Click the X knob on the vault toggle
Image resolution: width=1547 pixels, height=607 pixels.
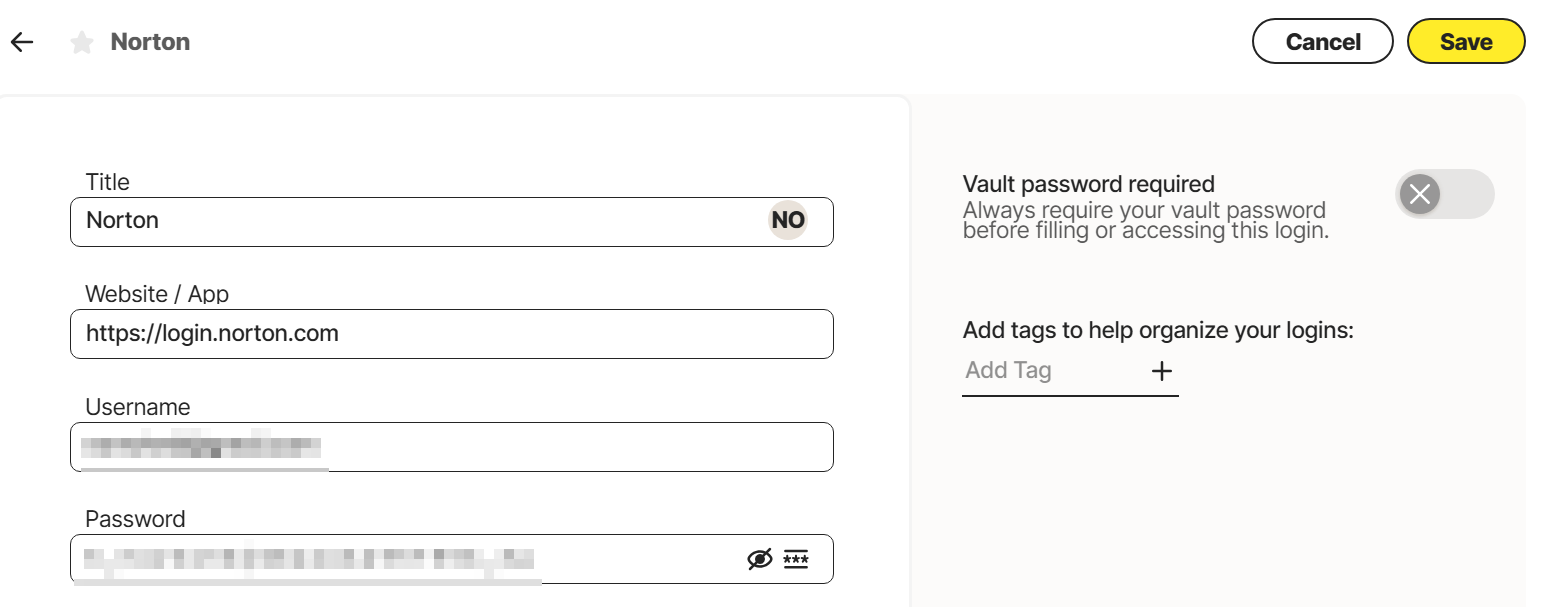pos(1420,194)
